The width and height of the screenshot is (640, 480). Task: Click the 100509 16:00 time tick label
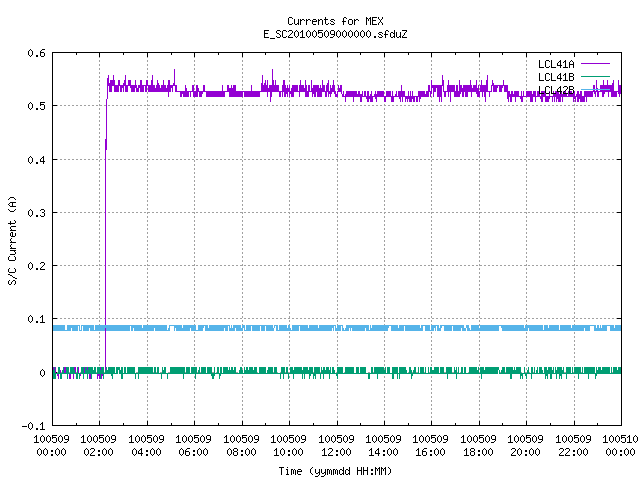coord(431,446)
